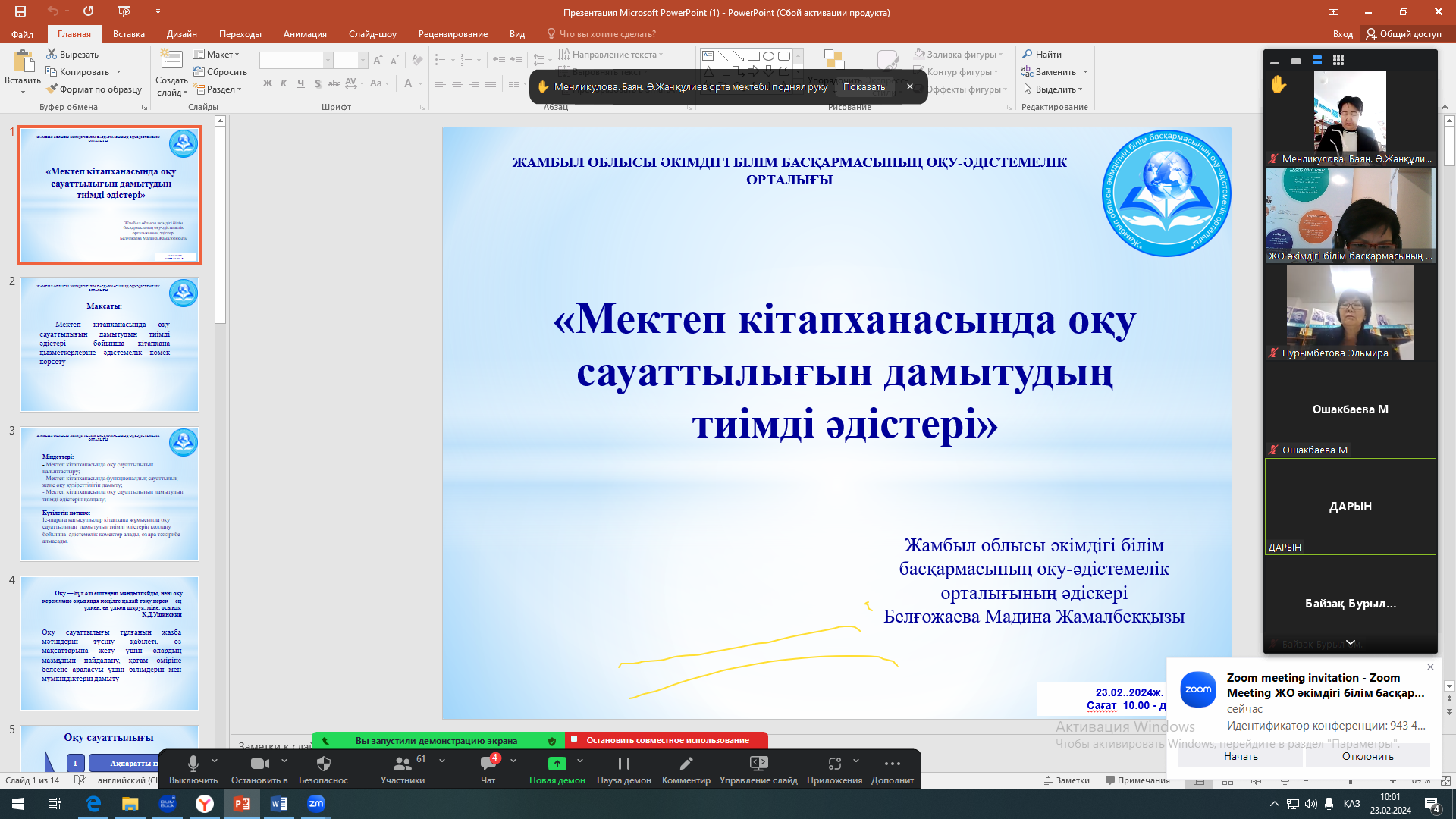
Task: Open the font name combo box dropdown
Action: coord(328,60)
